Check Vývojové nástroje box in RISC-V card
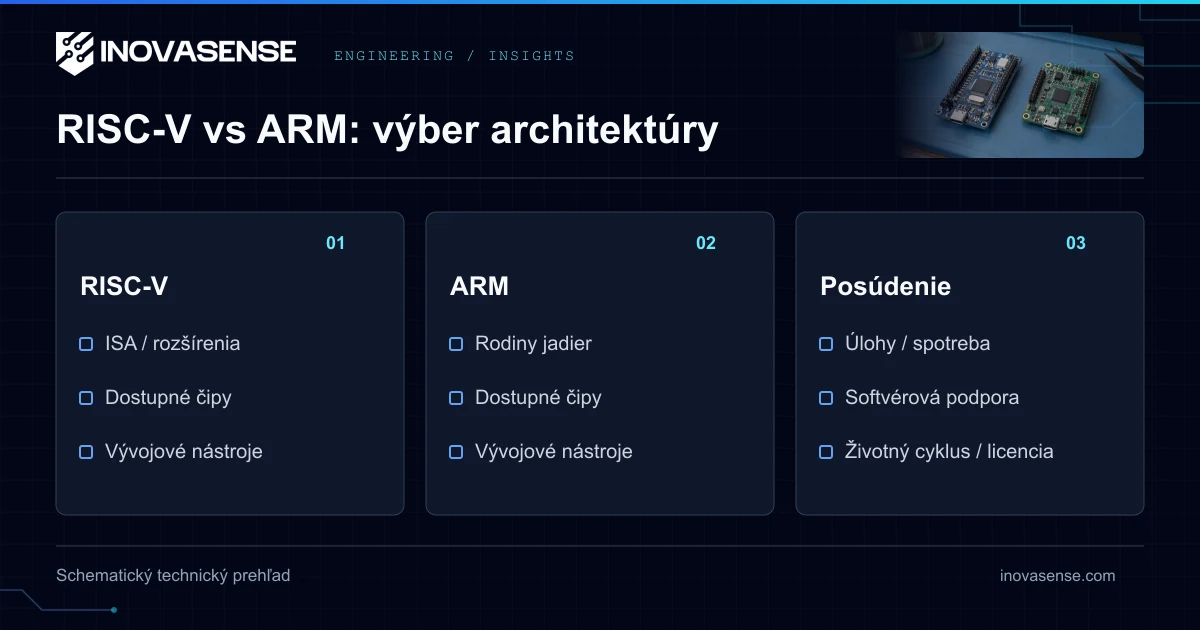 click(x=86, y=452)
